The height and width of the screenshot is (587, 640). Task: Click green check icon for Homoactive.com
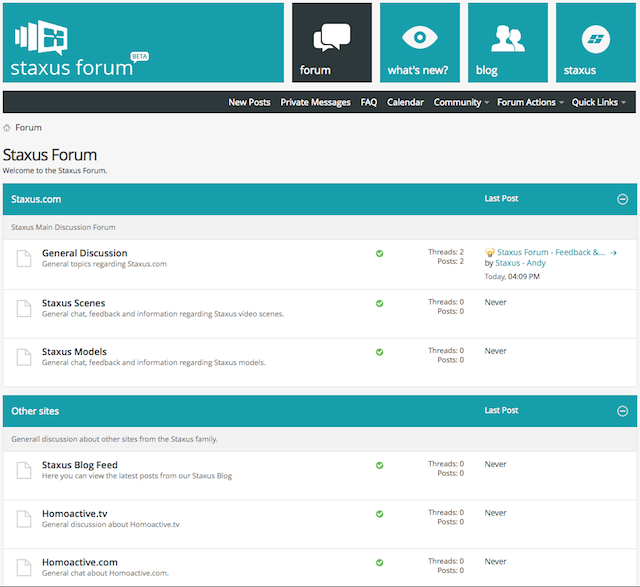pyautogui.click(x=380, y=563)
